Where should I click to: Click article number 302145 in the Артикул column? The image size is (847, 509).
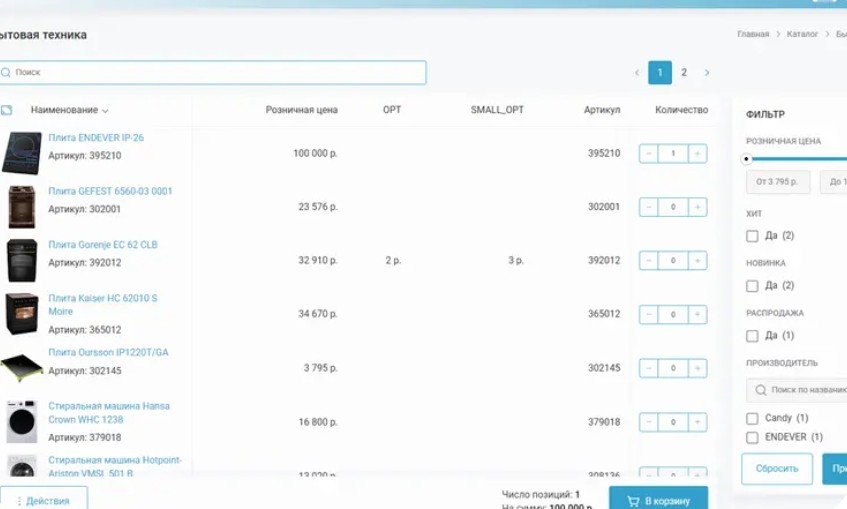pos(604,368)
